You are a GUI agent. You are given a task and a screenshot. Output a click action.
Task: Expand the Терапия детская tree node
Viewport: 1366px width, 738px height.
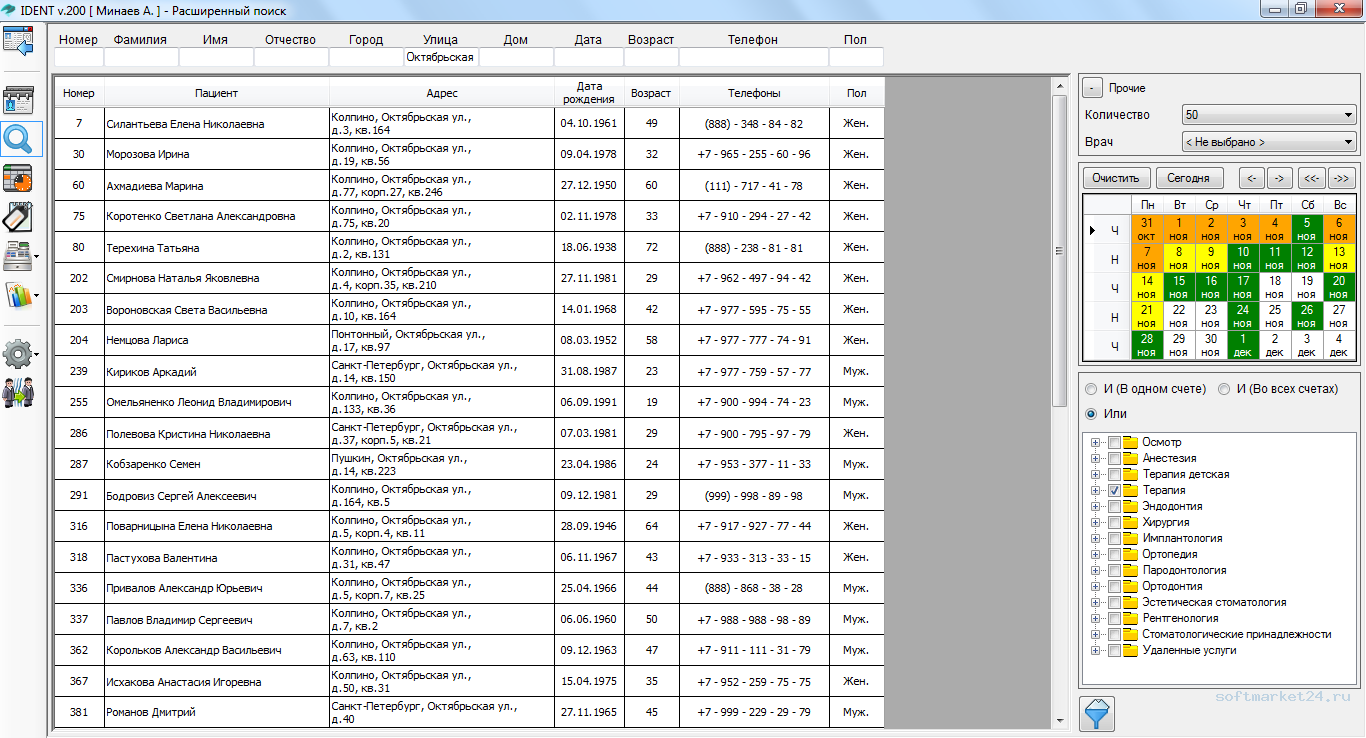coord(1096,474)
